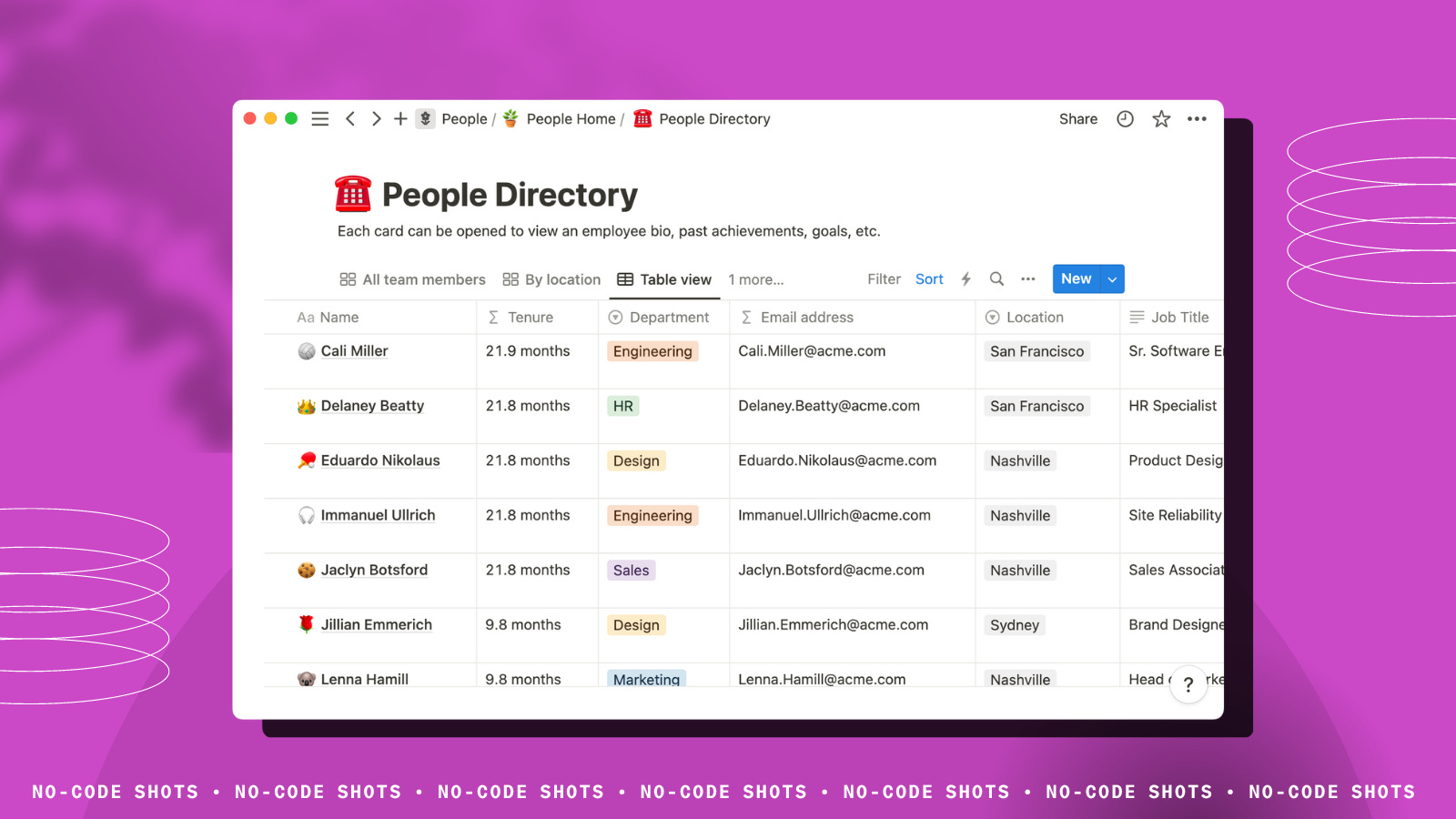Click San Francisco tag in Cali Miller row

[x=1037, y=351]
